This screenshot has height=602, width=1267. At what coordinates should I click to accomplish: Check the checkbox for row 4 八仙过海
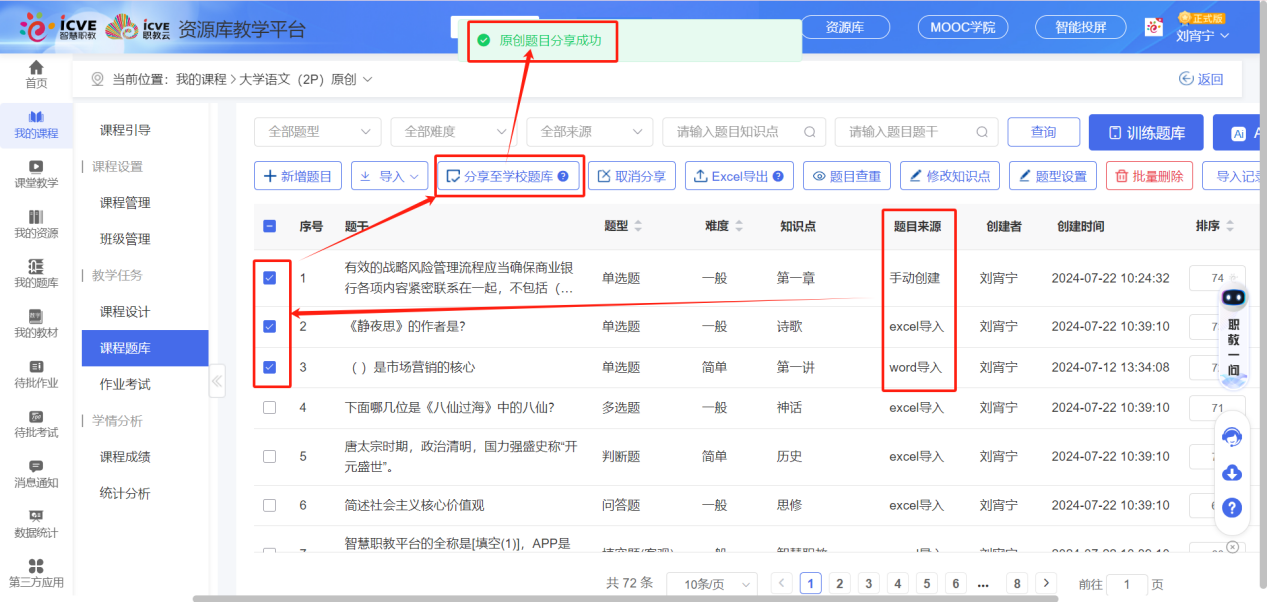(269, 407)
